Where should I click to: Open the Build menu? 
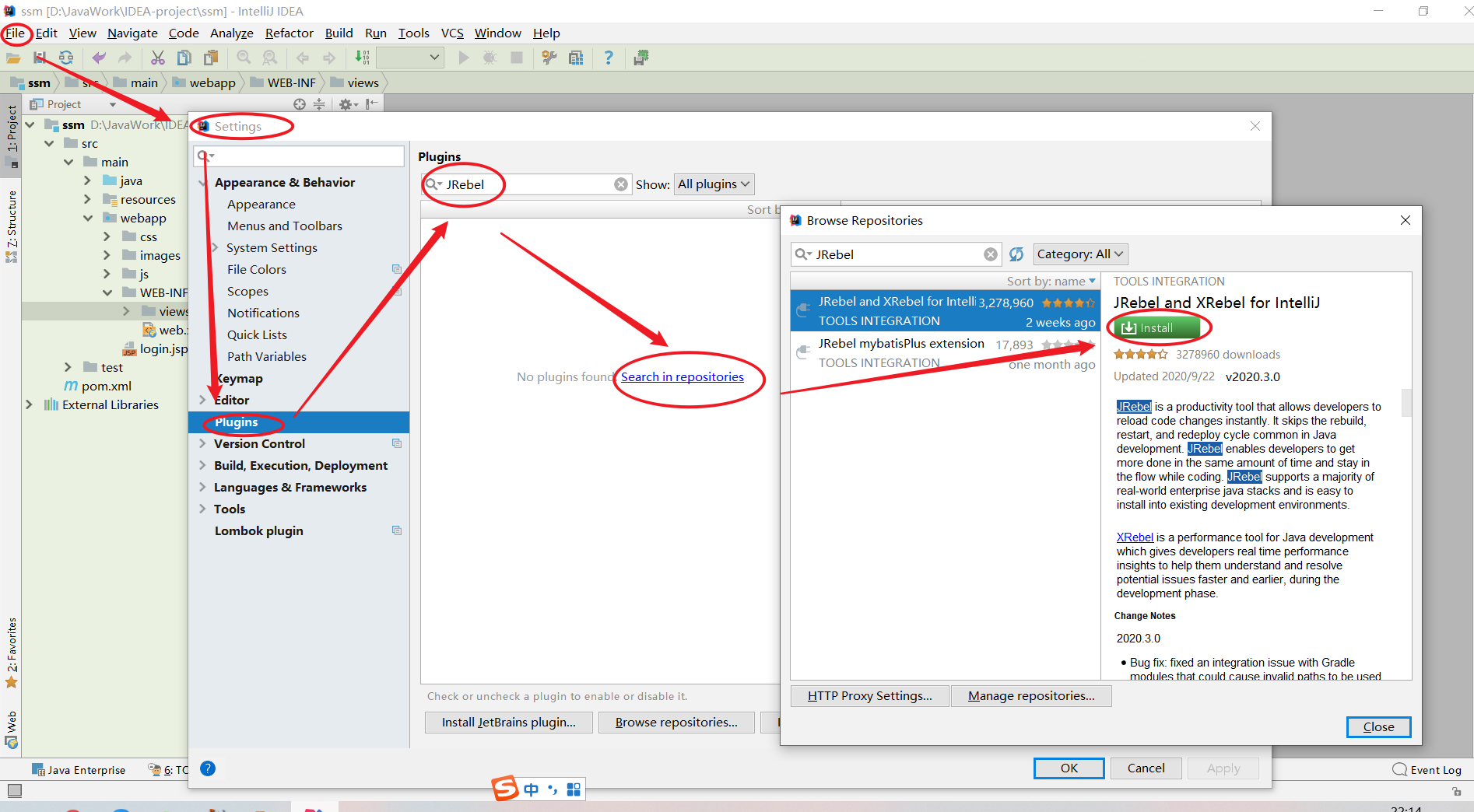[339, 33]
